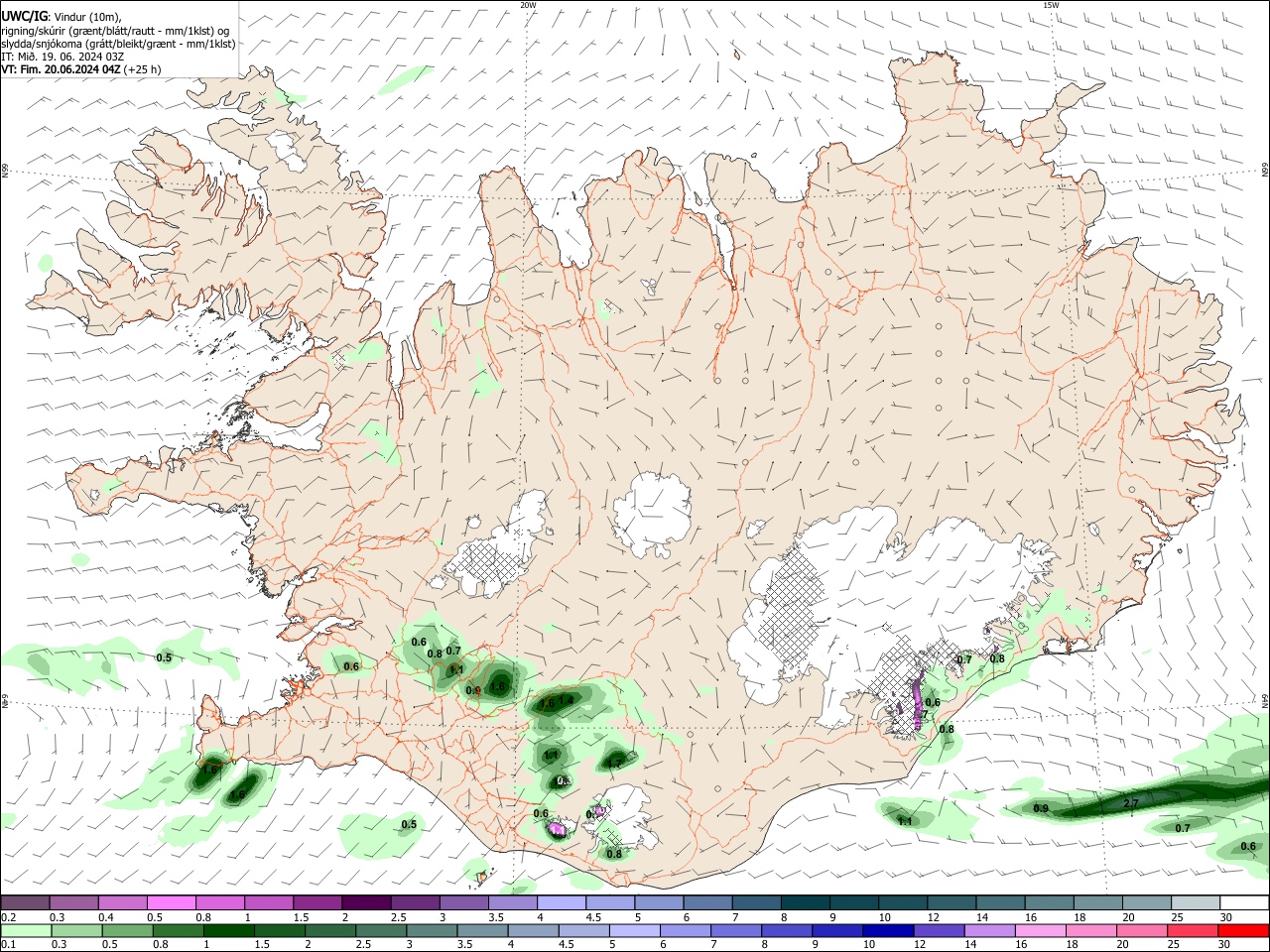Viewport: 1270px width, 952px height.
Task: Select the palest green 0.1 swatch in rain legend
Action: pos(25,930)
